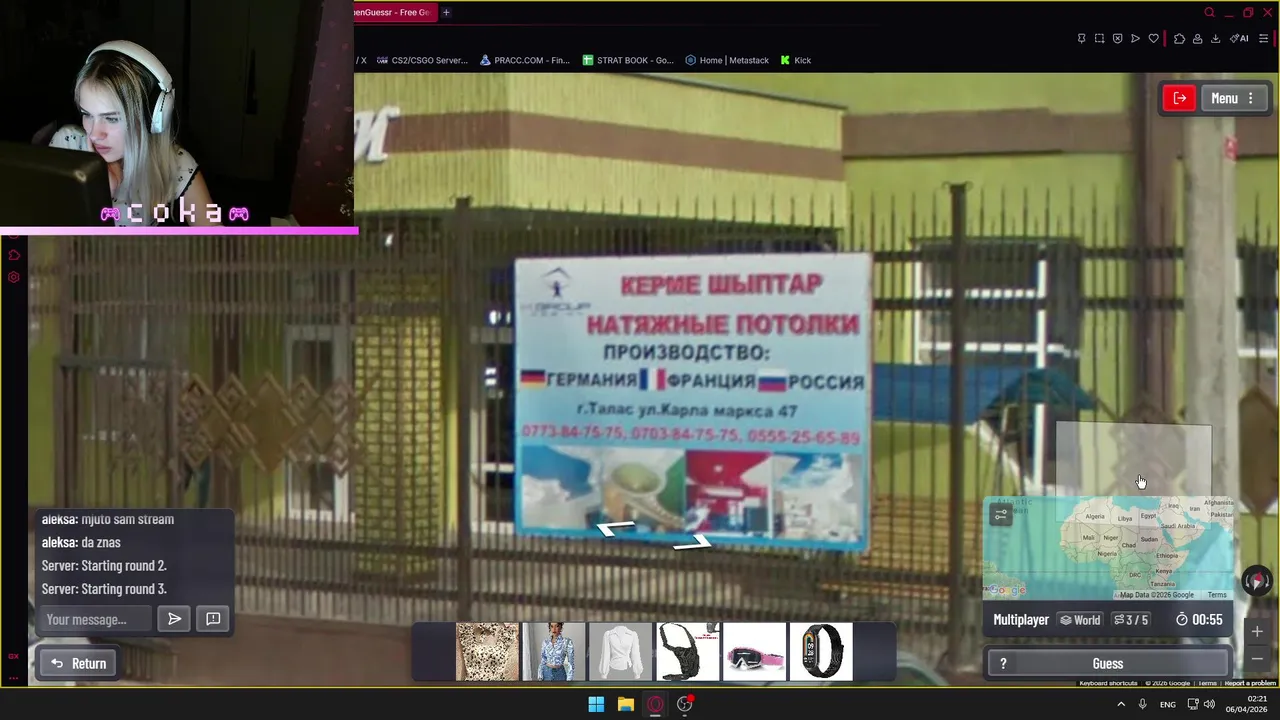Click on Egypt in the mini-map
The height and width of the screenshot is (720, 1280).
click(x=1147, y=516)
